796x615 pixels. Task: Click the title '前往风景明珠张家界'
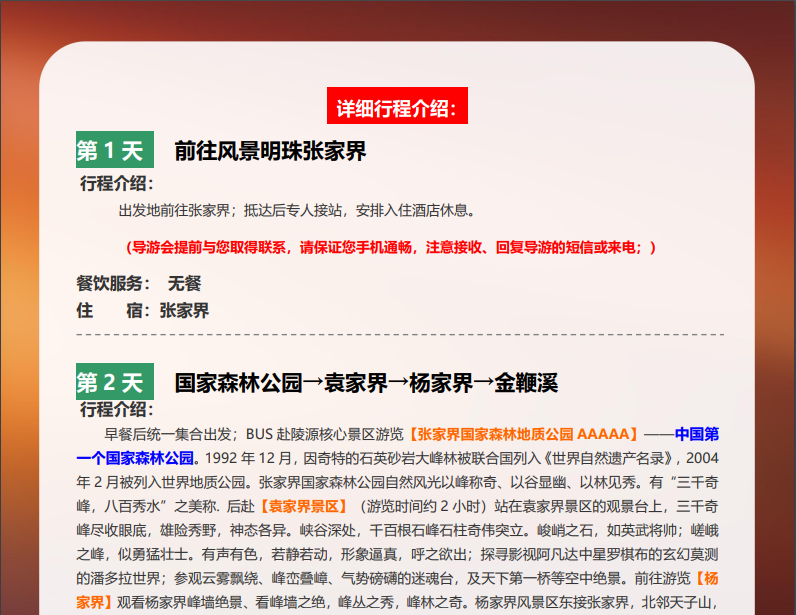tap(270, 151)
